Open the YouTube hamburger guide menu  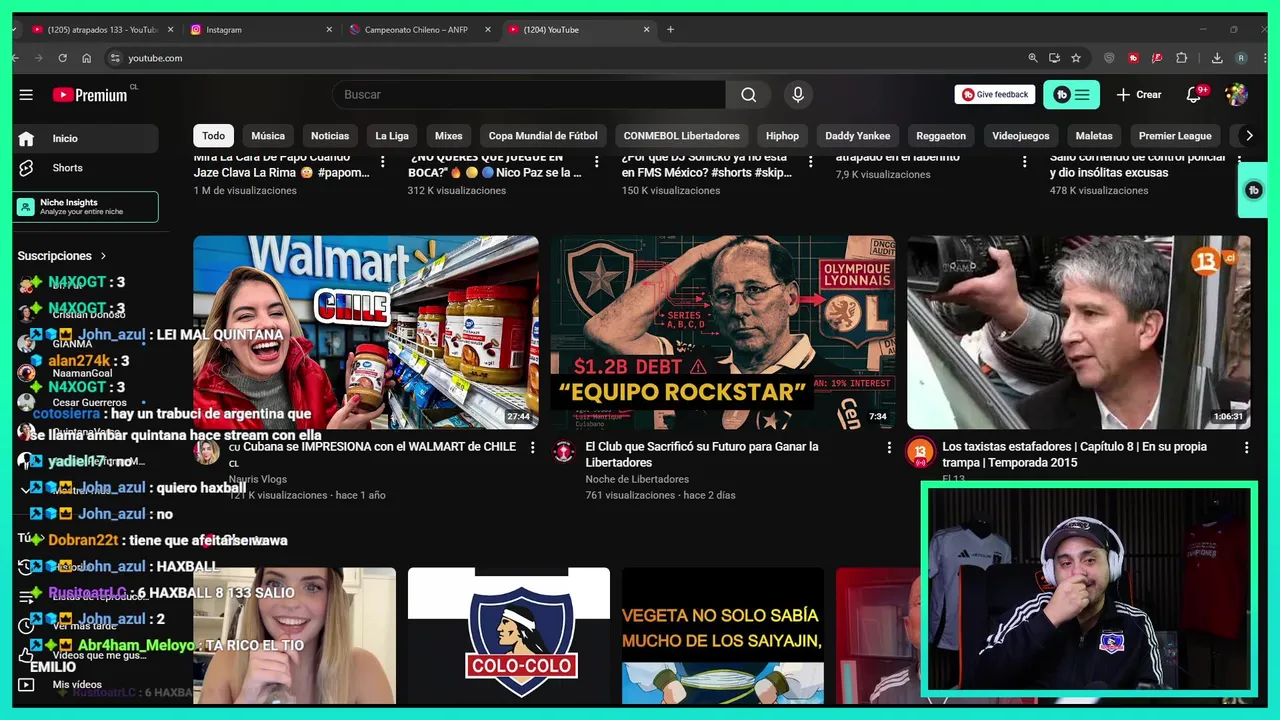coord(26,95)
